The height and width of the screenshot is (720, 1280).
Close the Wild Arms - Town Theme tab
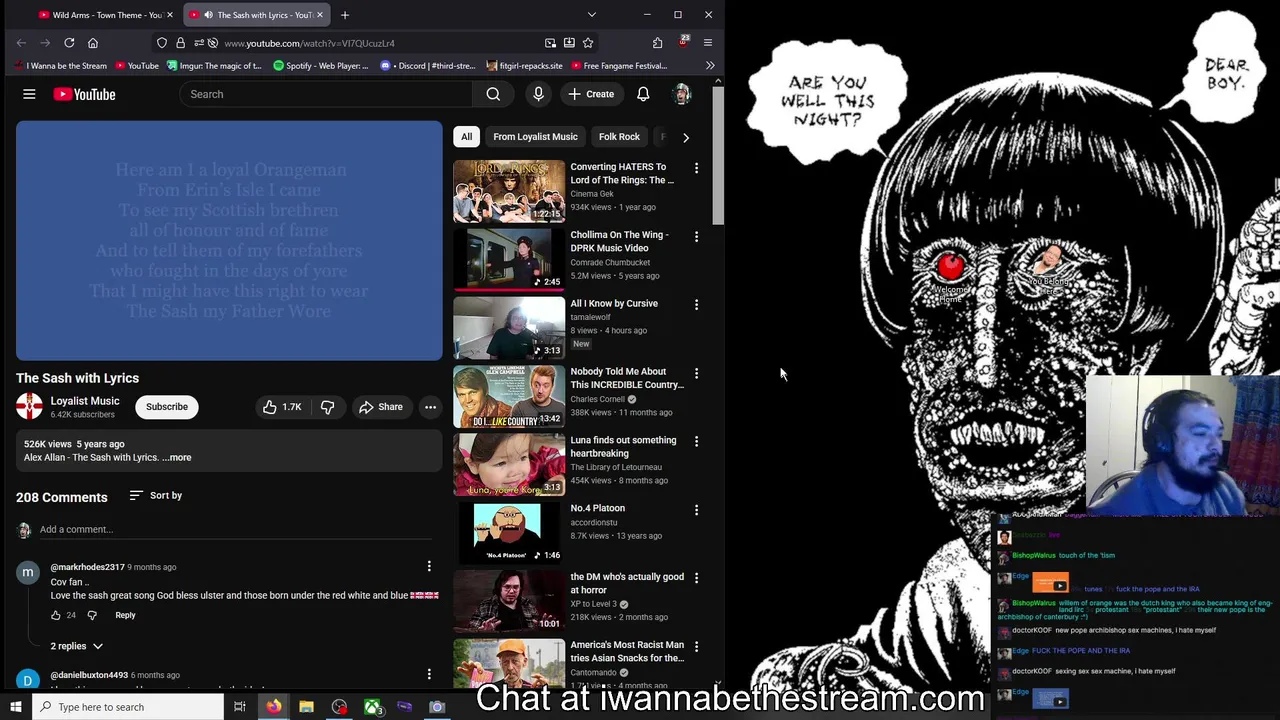click(x=170, y=15)
